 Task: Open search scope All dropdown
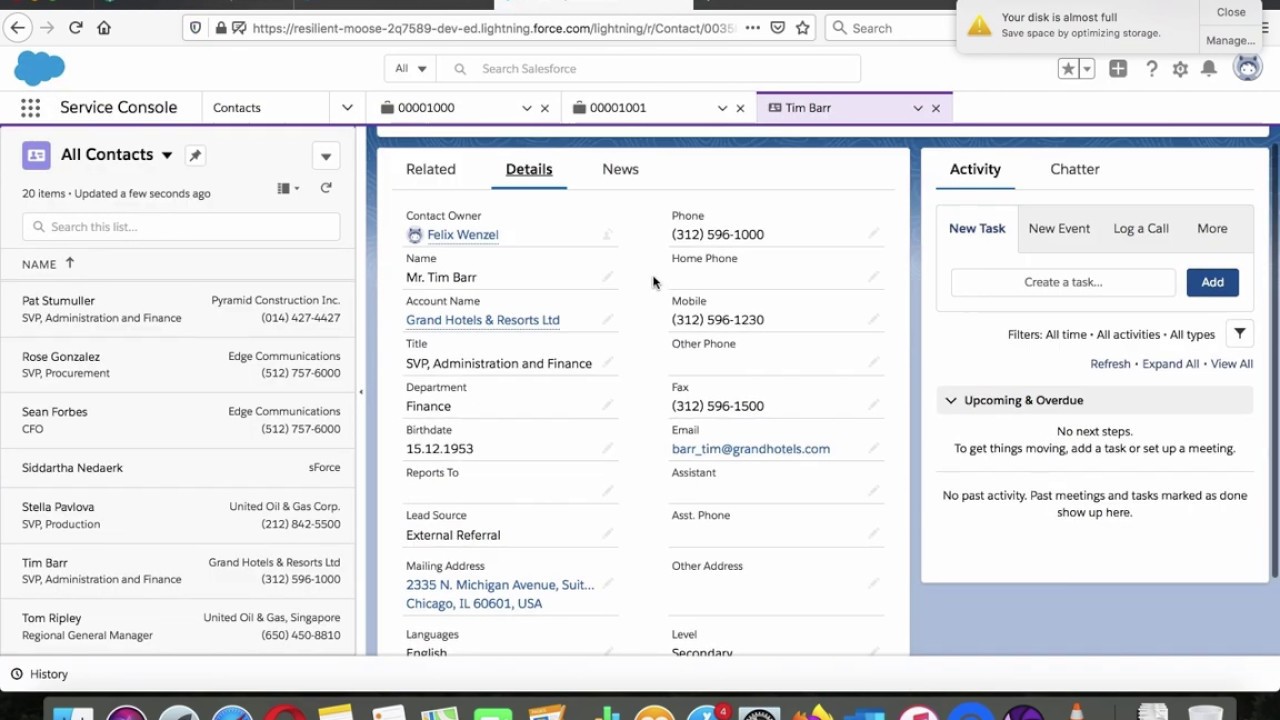point(410,69)
